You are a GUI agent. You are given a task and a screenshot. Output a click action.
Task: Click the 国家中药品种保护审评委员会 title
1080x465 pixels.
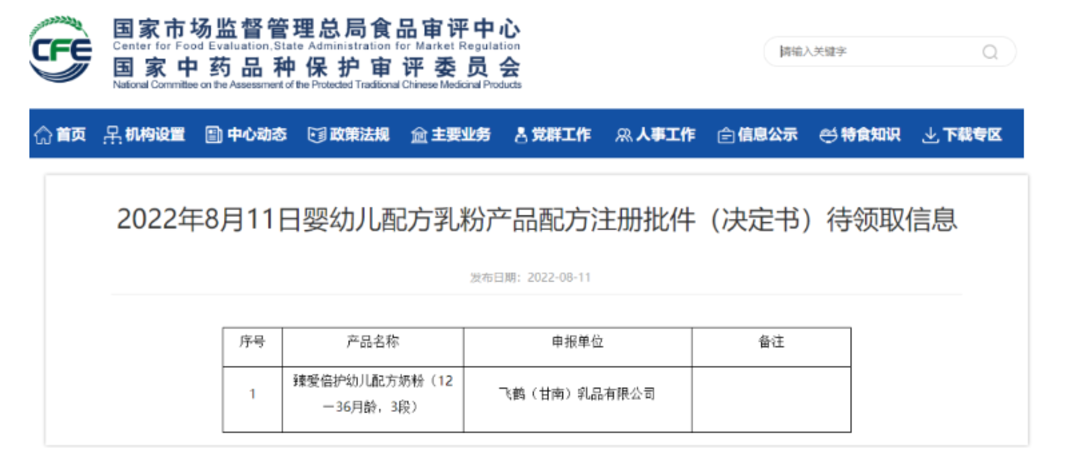[317, 68]
